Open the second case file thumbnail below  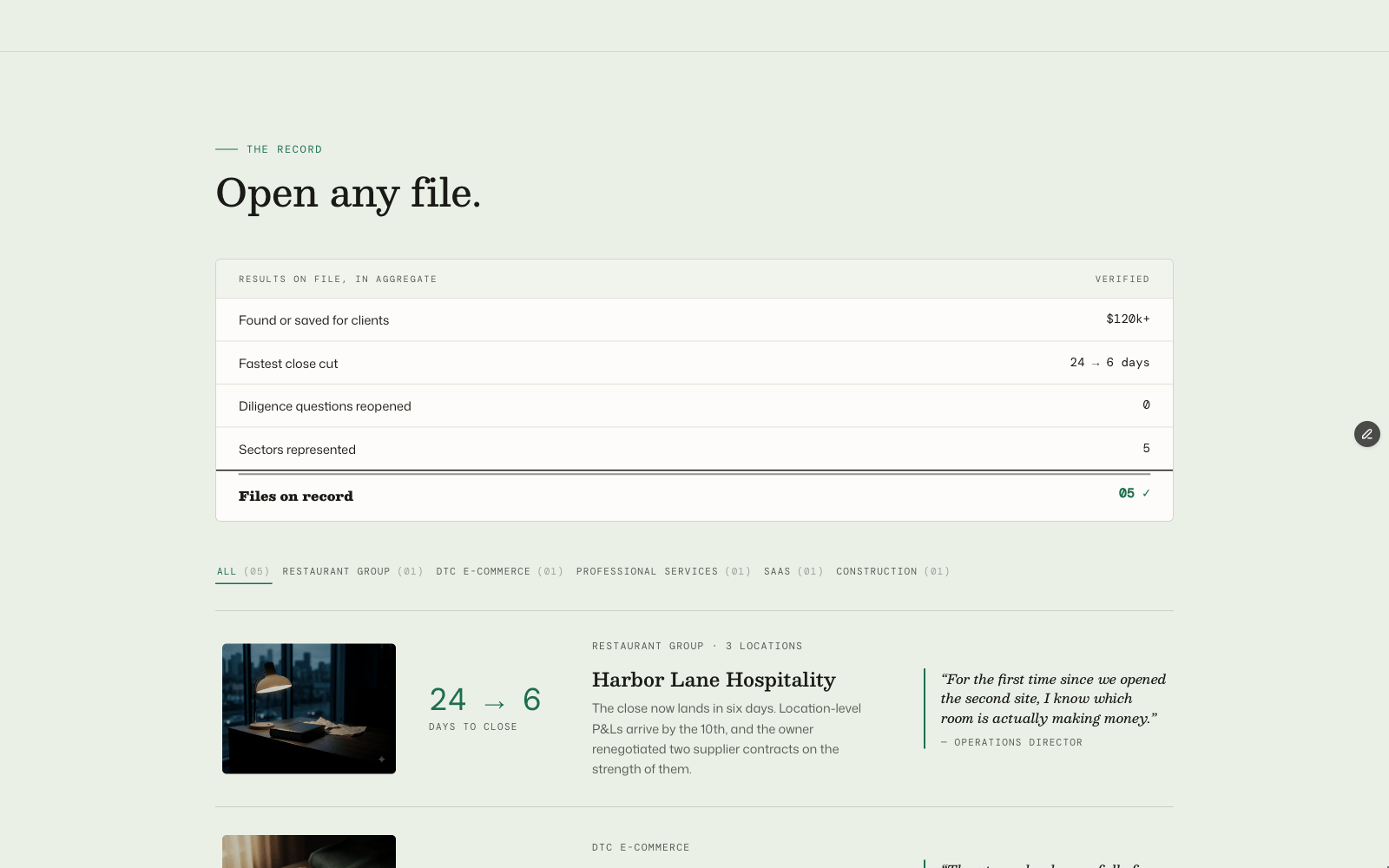[309, 852]
